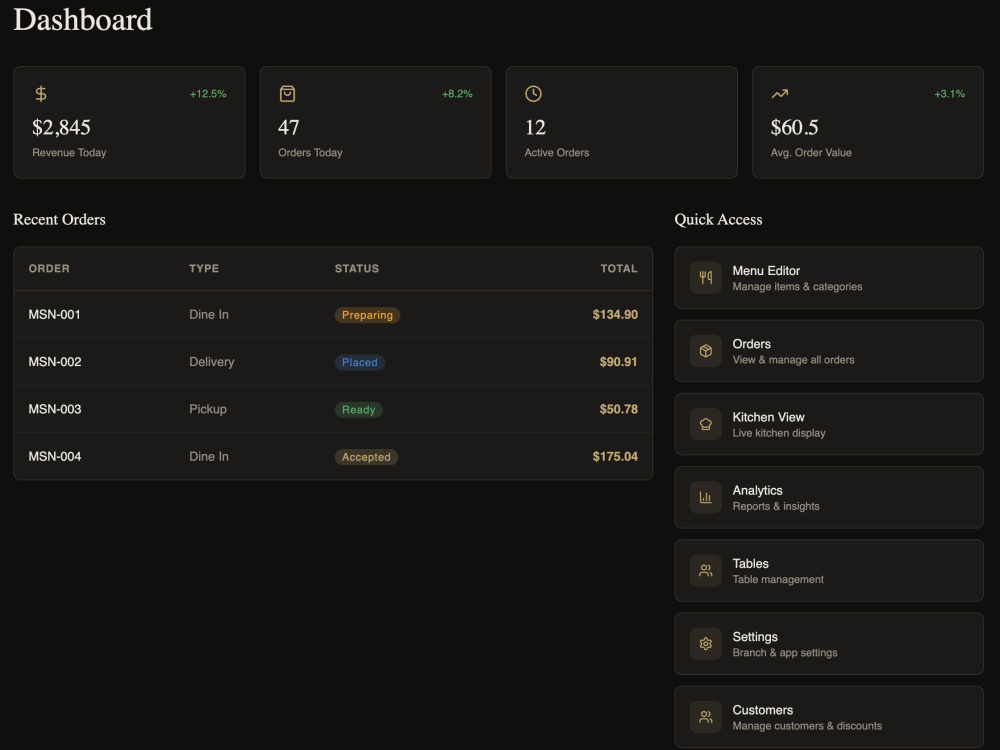Click the trending arrow icon on Avg. Order Value card
Viewport: 1000px width, 750px height.
tap(779, 94)
